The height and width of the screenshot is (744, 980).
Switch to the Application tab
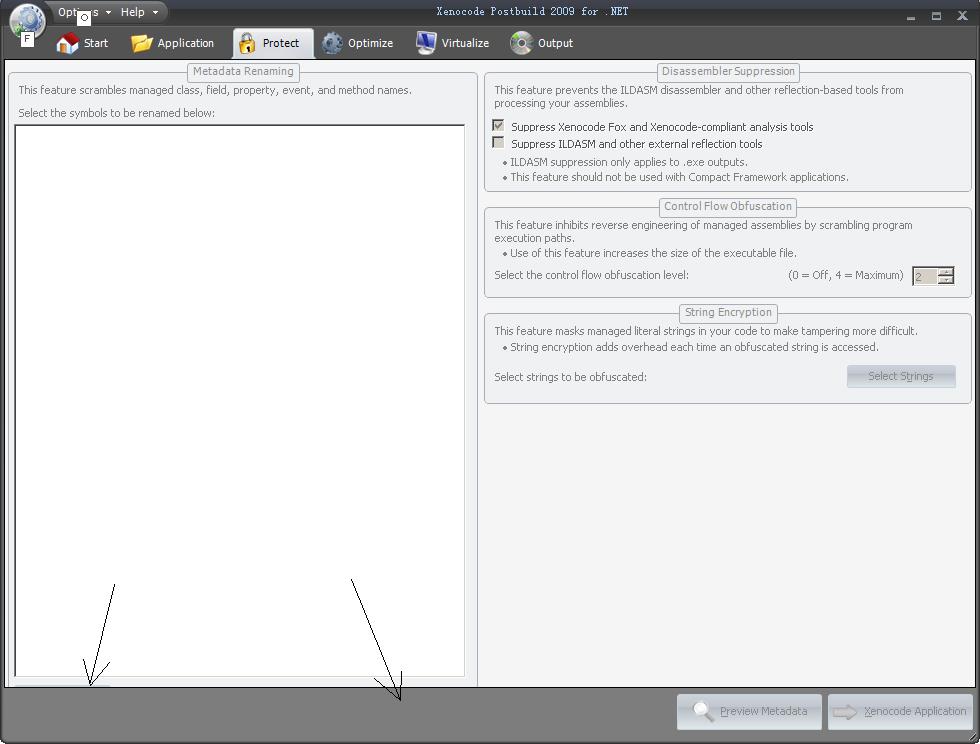pyautogui.click(x=172, y=43)
